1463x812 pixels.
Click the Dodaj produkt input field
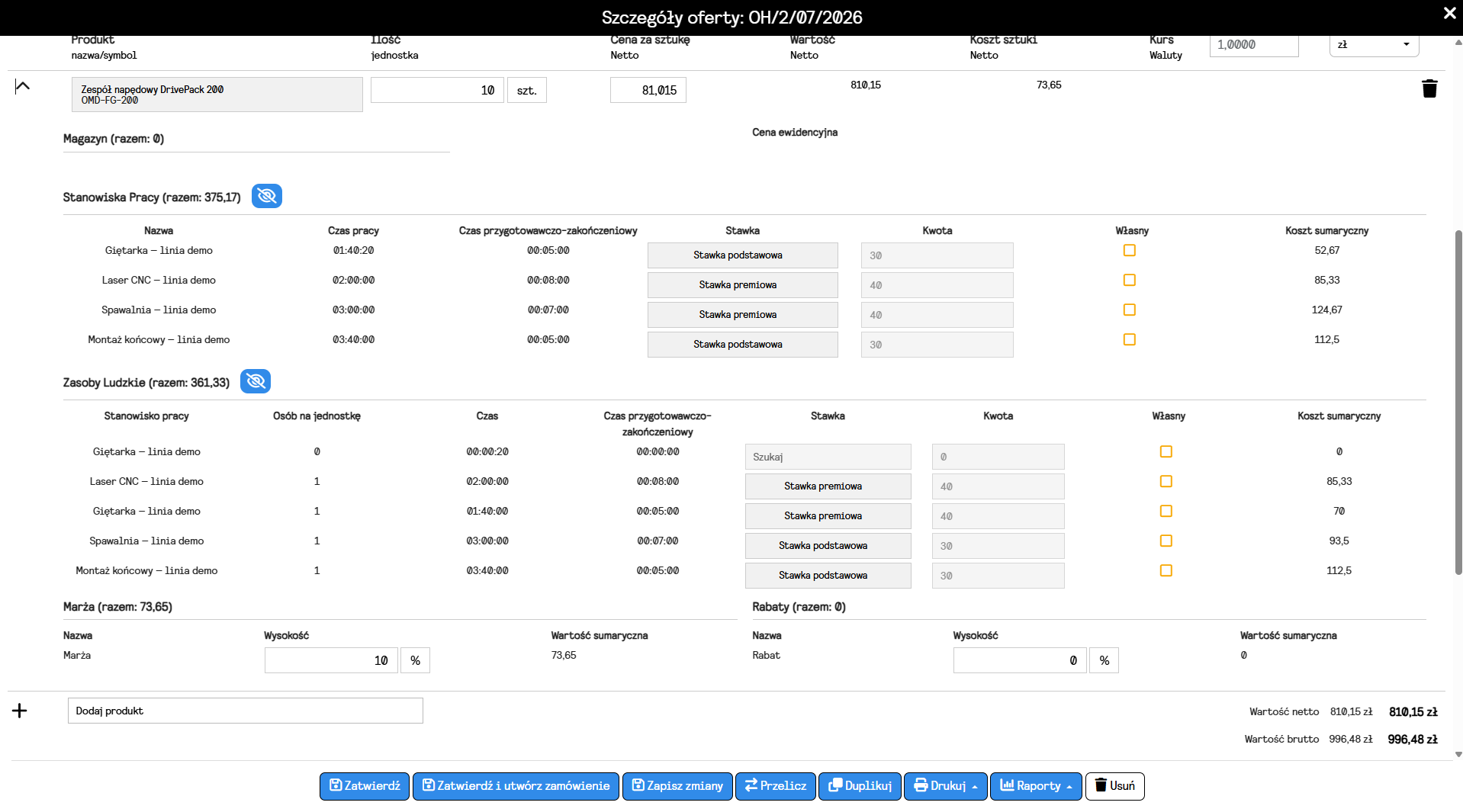pyautogui.click(x=245, y=711)
